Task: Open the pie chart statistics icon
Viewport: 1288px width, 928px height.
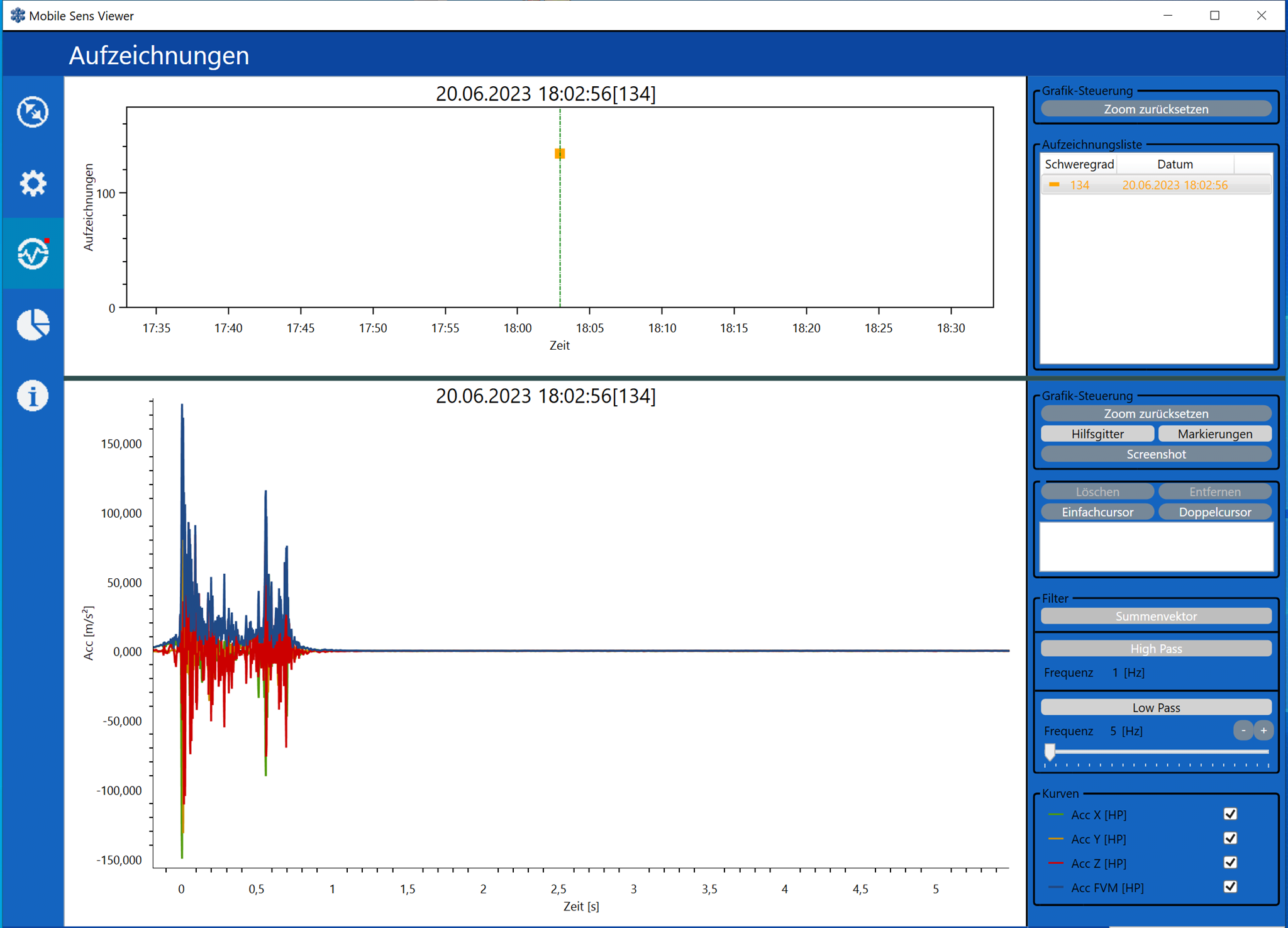Action: [x=33, y=325]
